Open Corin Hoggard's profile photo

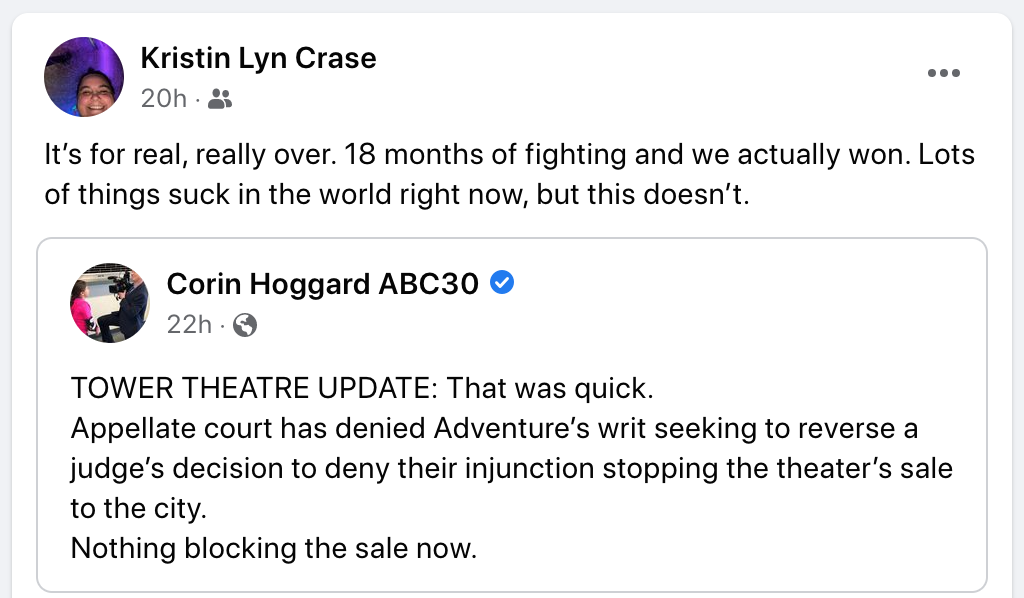tap(109, 303)
